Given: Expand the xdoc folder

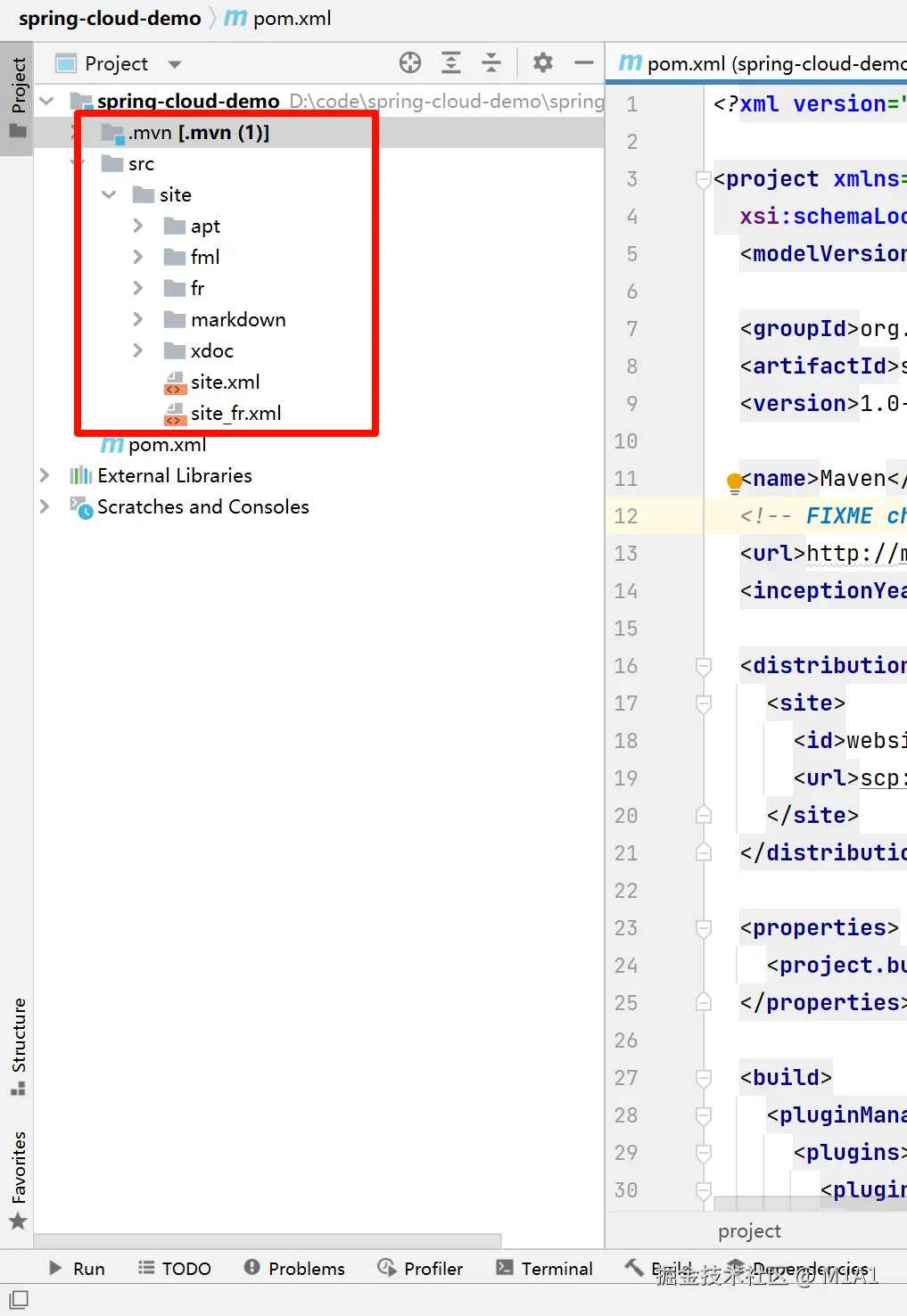Looking at the screenshot, I should [x=138, y=350].
